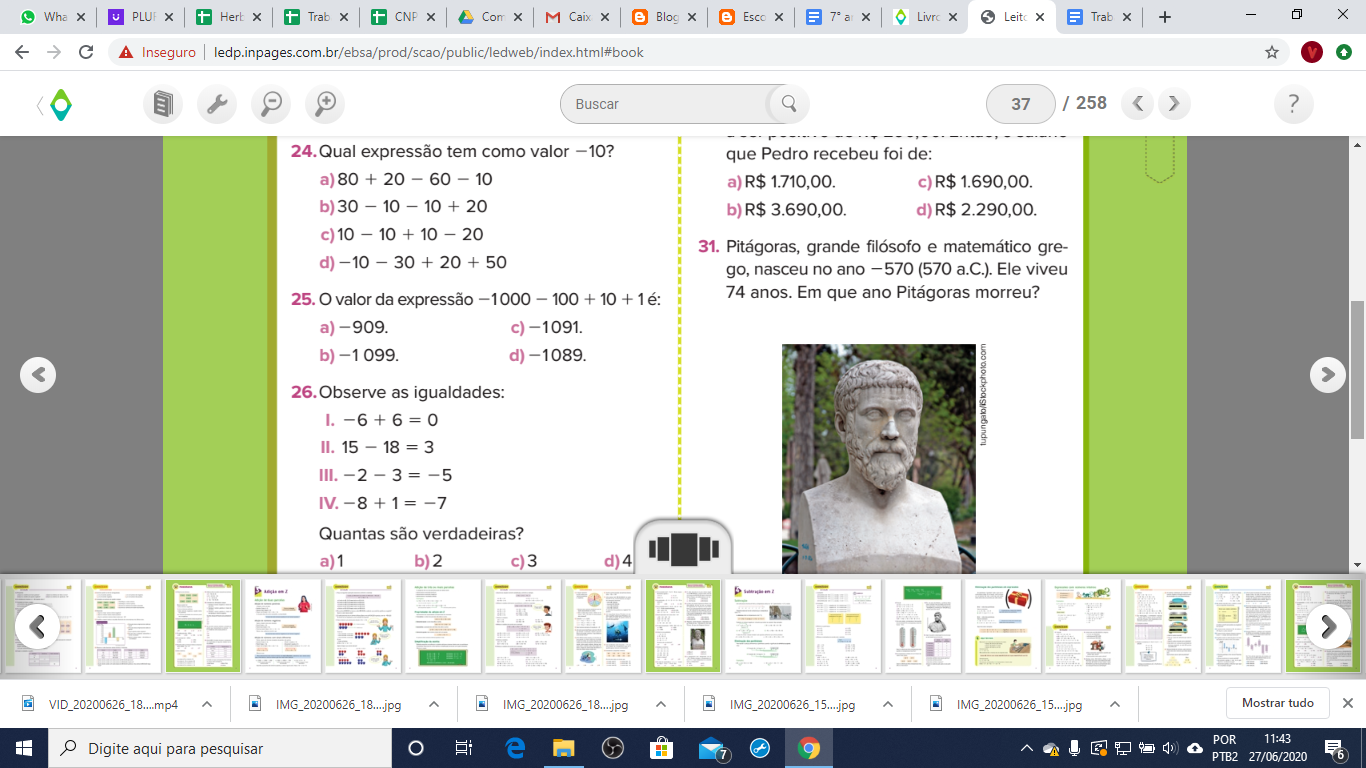Click the page number field showing 37

click(1021, 104)
